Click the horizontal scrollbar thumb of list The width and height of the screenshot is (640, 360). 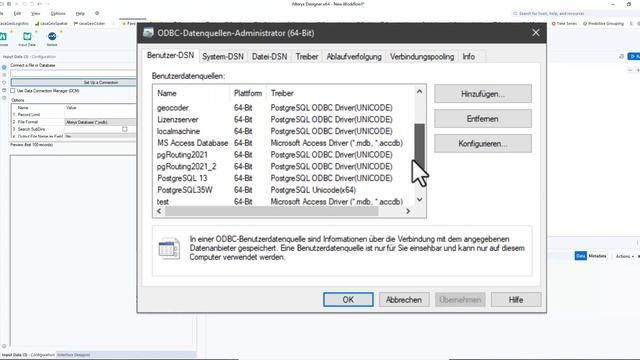[x=271, y=211]
